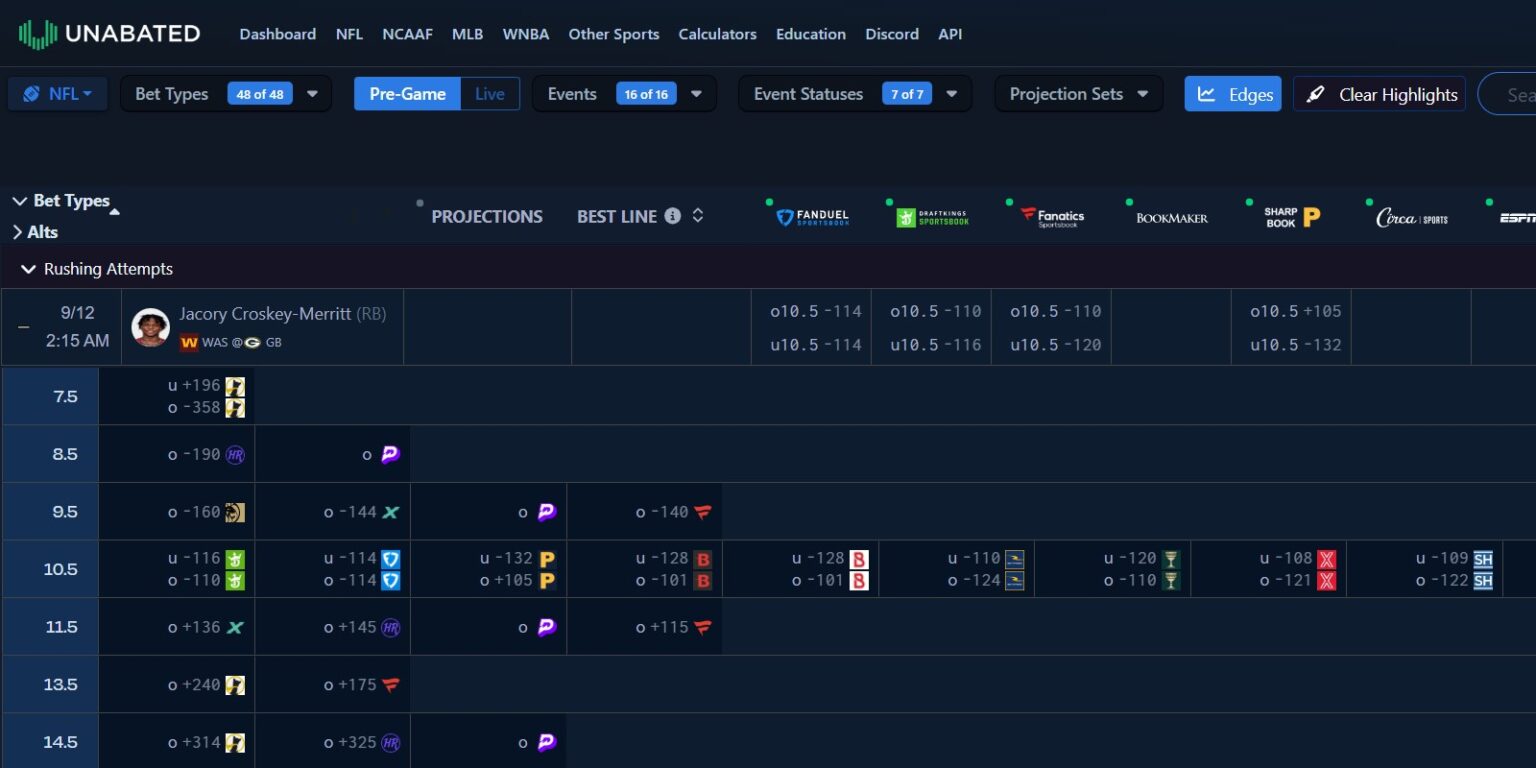Switch to Pre-Game mode

coord(407,94)
